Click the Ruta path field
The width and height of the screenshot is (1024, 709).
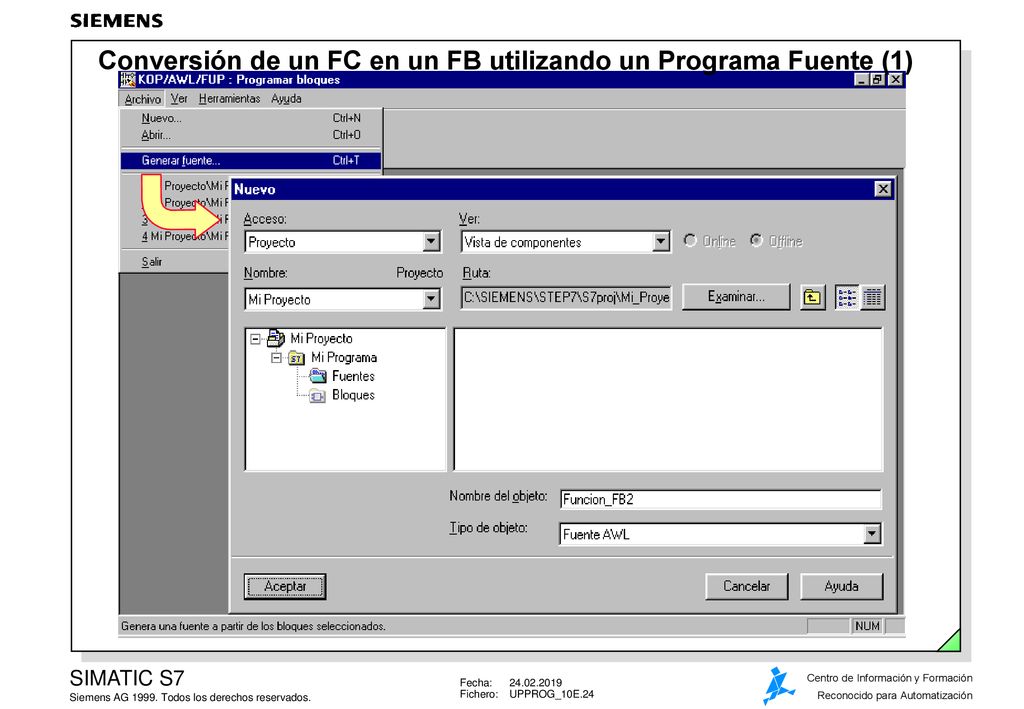566,298
